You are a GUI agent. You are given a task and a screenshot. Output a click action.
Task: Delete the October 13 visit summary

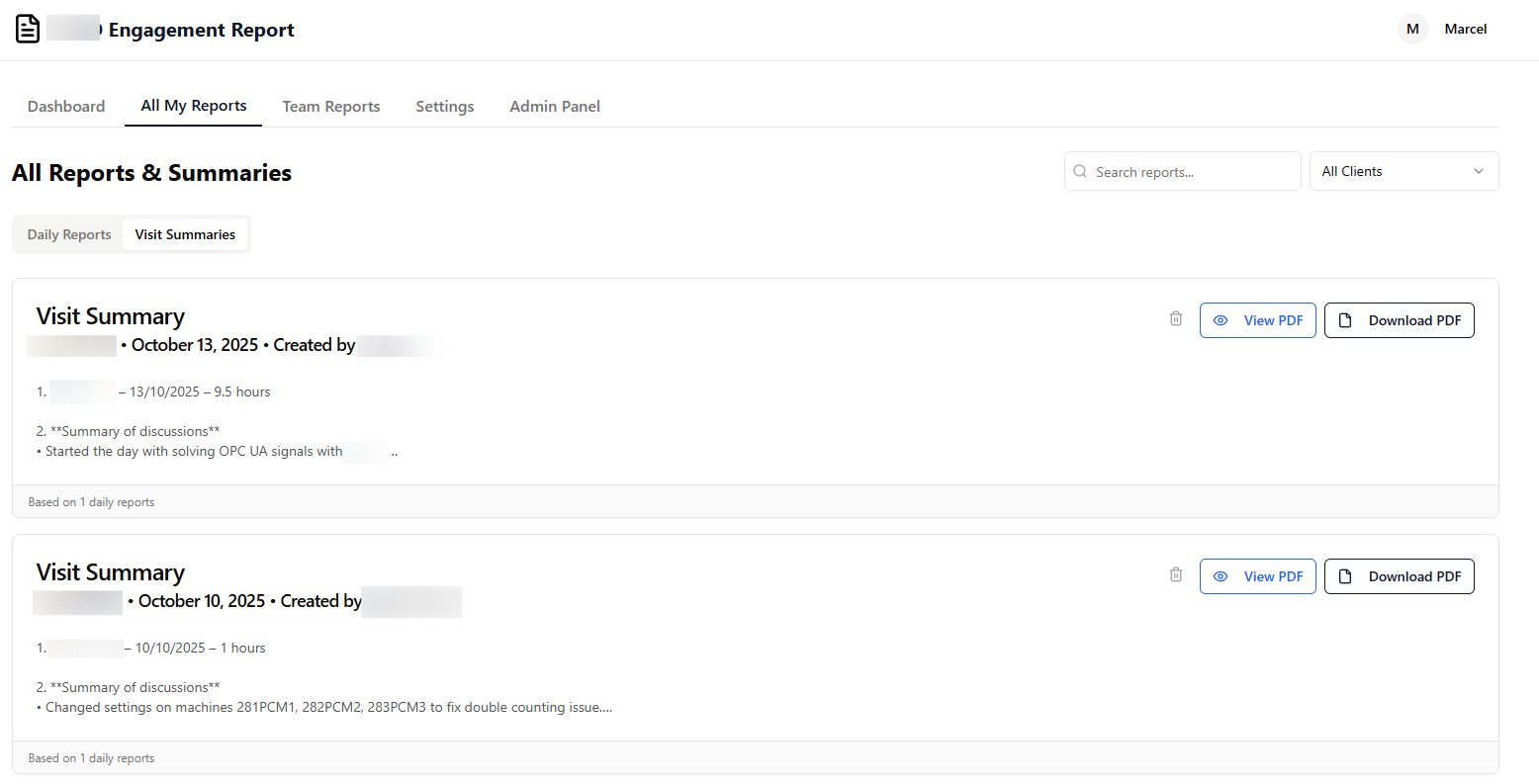pos(1175,319)
